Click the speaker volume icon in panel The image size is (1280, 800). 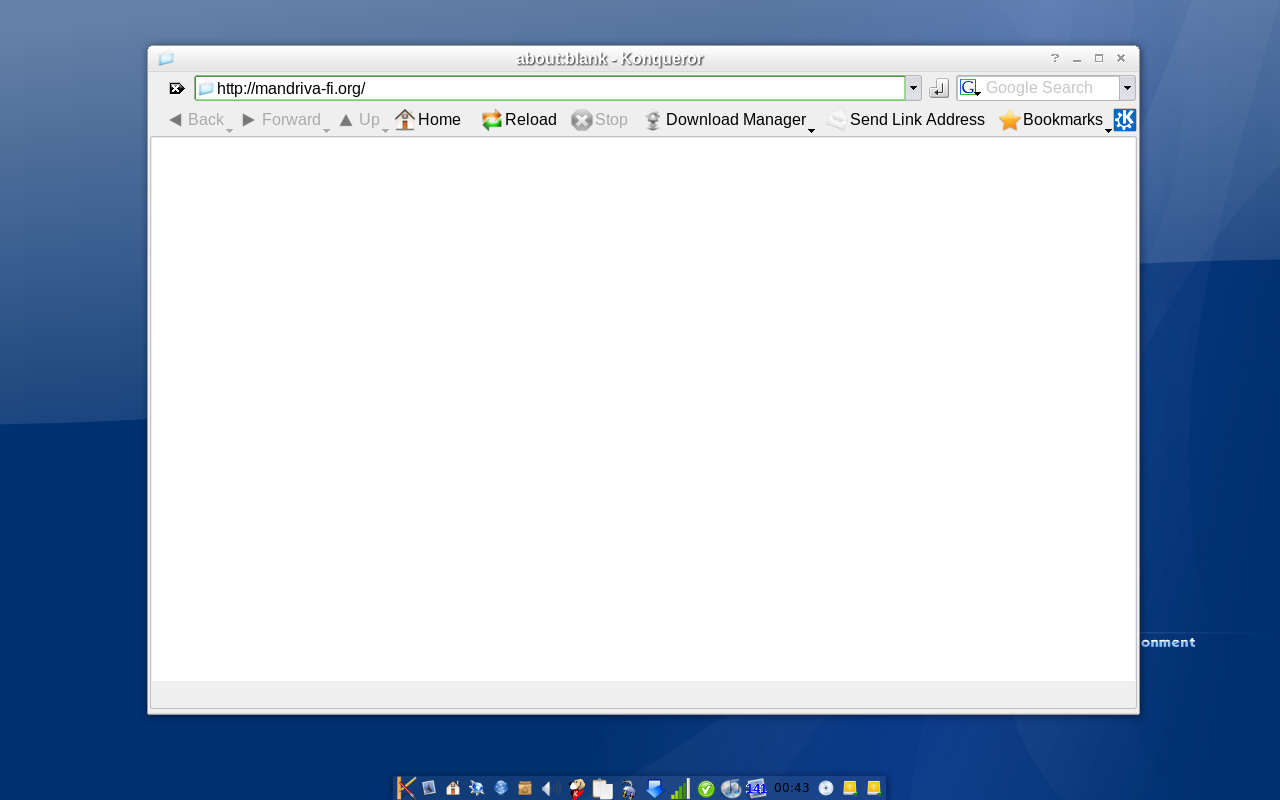(546, 788)
